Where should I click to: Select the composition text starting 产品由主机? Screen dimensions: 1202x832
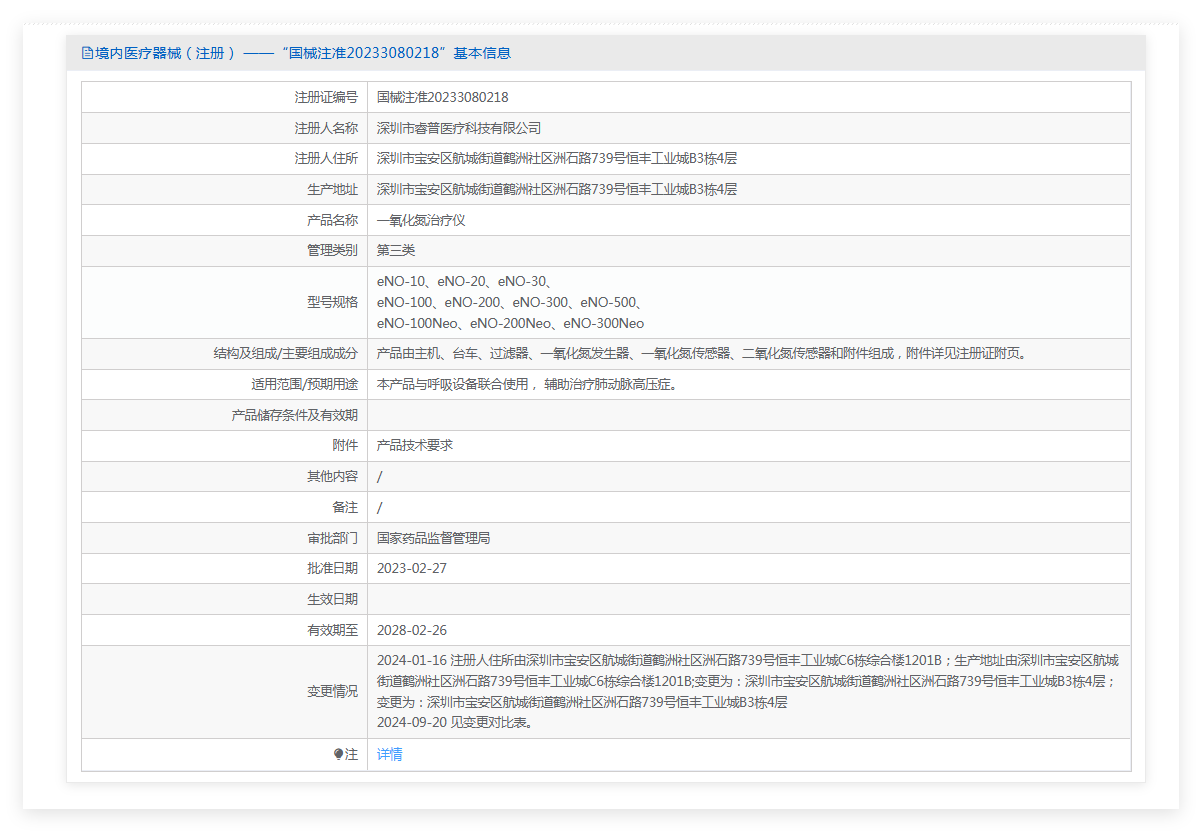tap(702, 353)
